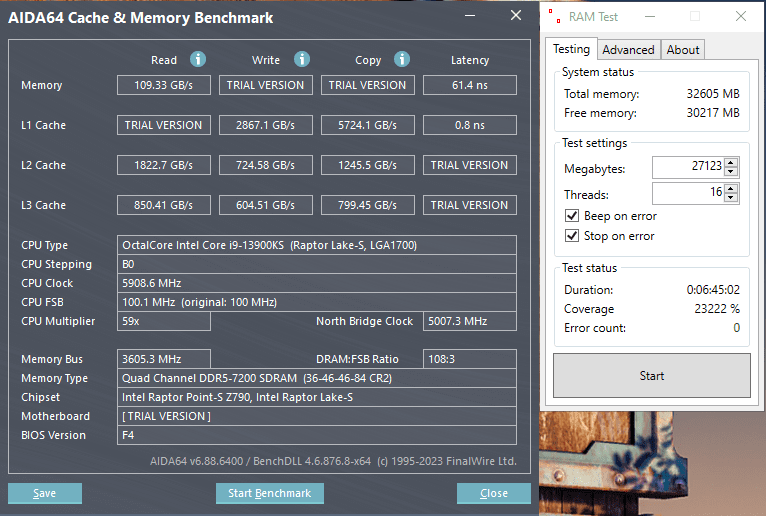Switch to the Testing tab
Screen dimensions: 766x516
pos(572,49)
